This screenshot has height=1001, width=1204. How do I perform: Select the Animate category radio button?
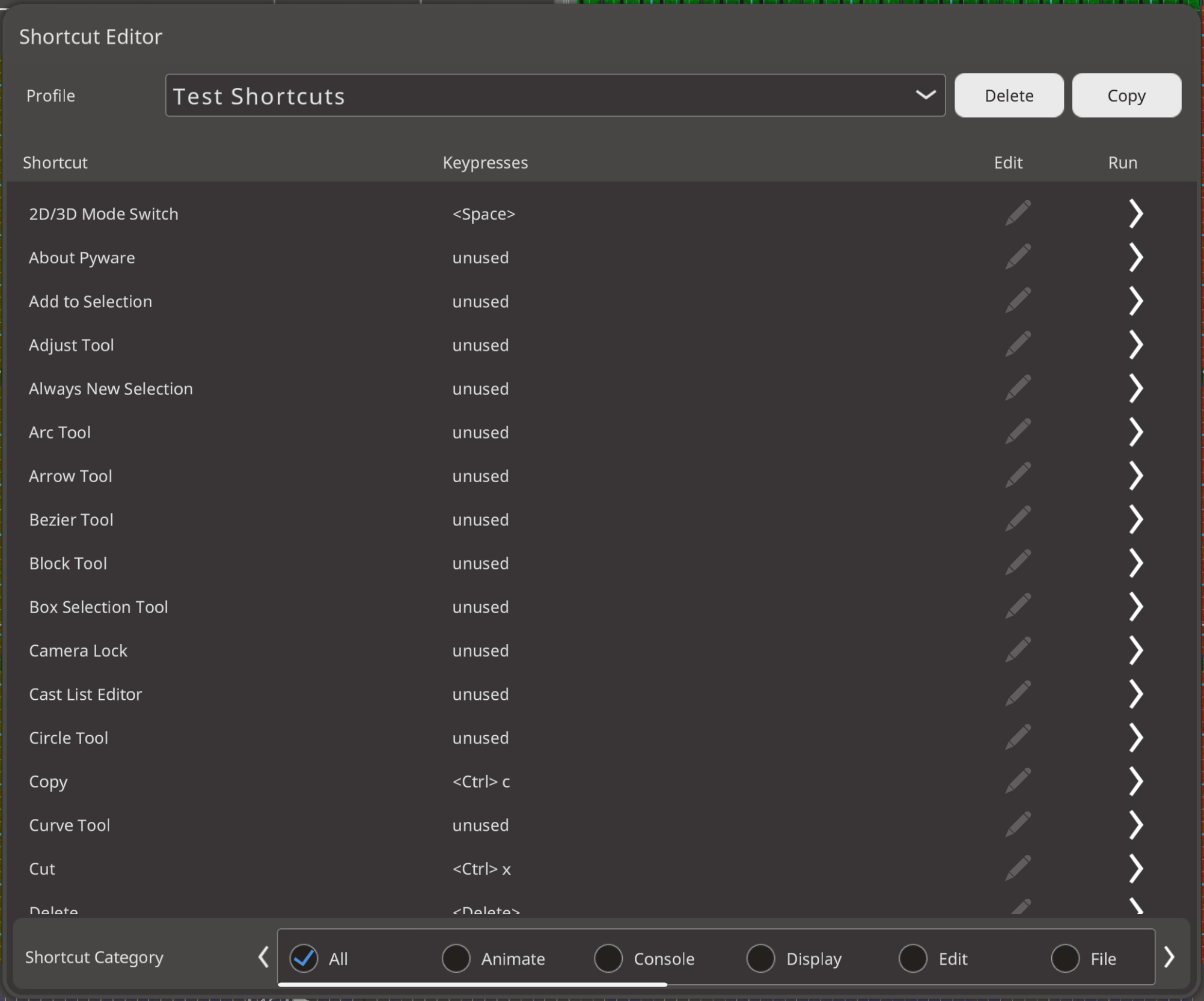[456, 958]
